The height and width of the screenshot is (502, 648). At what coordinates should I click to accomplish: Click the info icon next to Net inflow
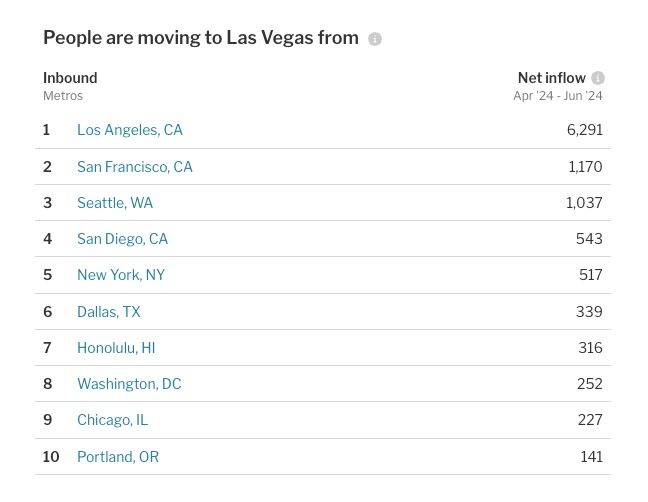click(598, 78)
